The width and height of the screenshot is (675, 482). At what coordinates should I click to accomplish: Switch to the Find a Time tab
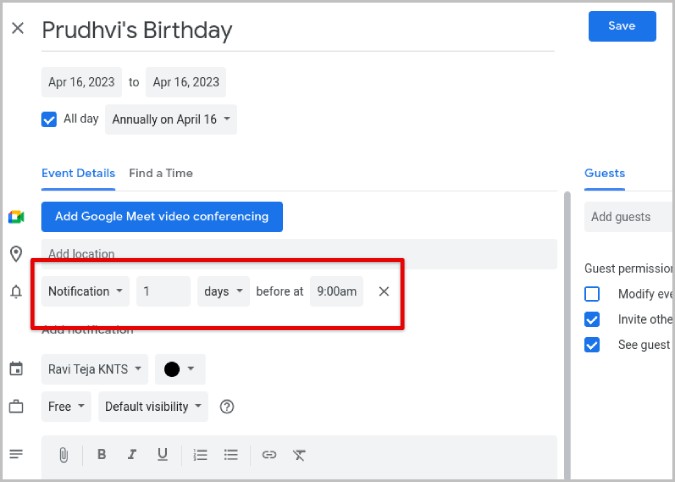pyautogui.click(x=161, y=173)
